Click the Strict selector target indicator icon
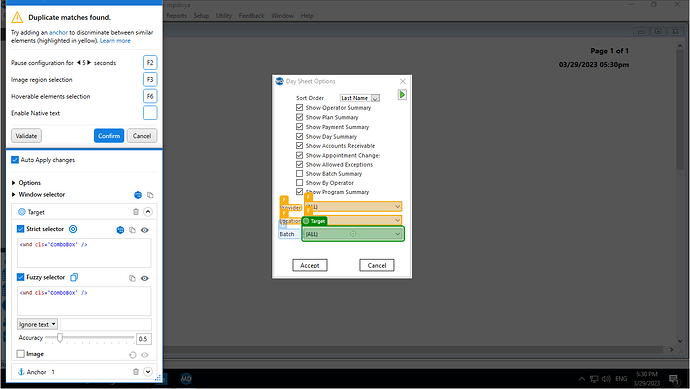This screenshot has height=389, width=690. click(x=73, y=229)
